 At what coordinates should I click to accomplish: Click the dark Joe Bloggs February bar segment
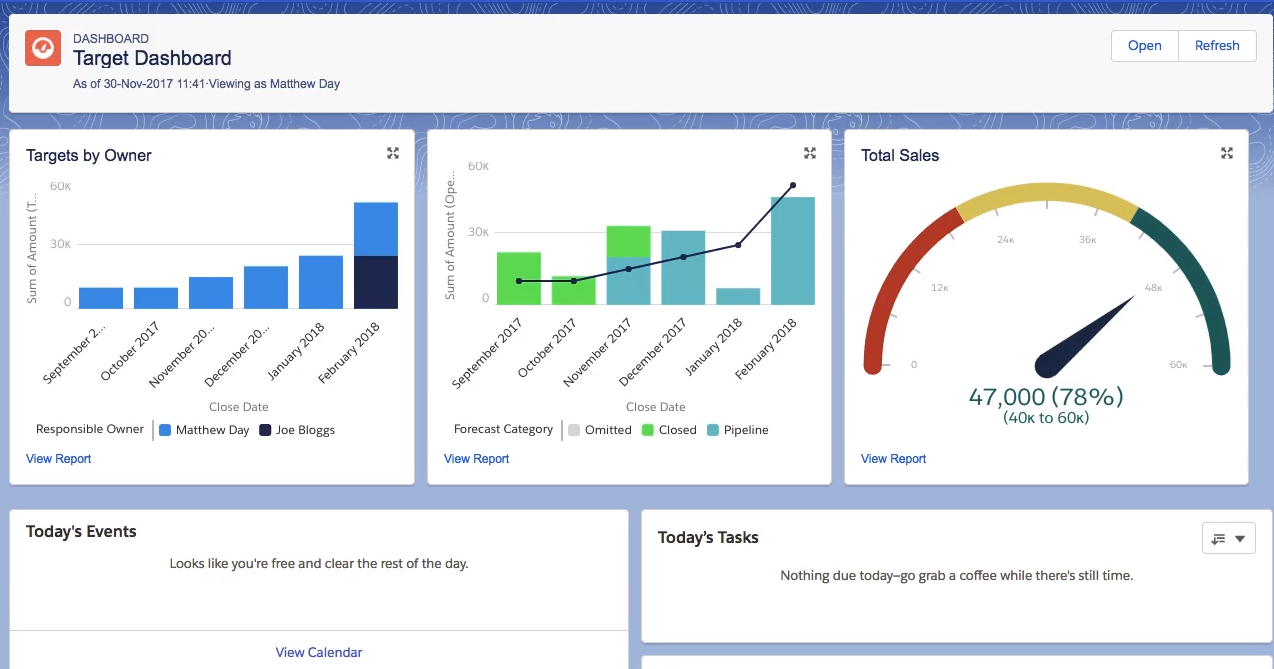click(376, 282)
